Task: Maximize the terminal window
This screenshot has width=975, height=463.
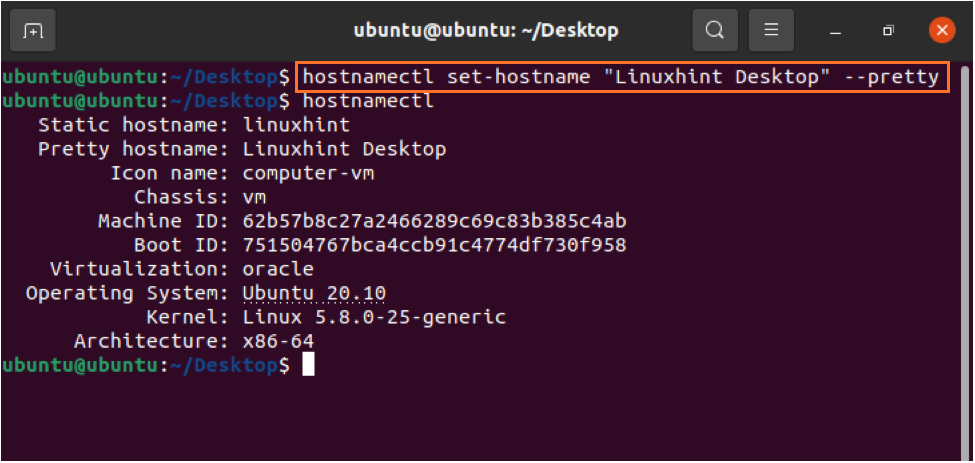Action: tap(889, 30)
